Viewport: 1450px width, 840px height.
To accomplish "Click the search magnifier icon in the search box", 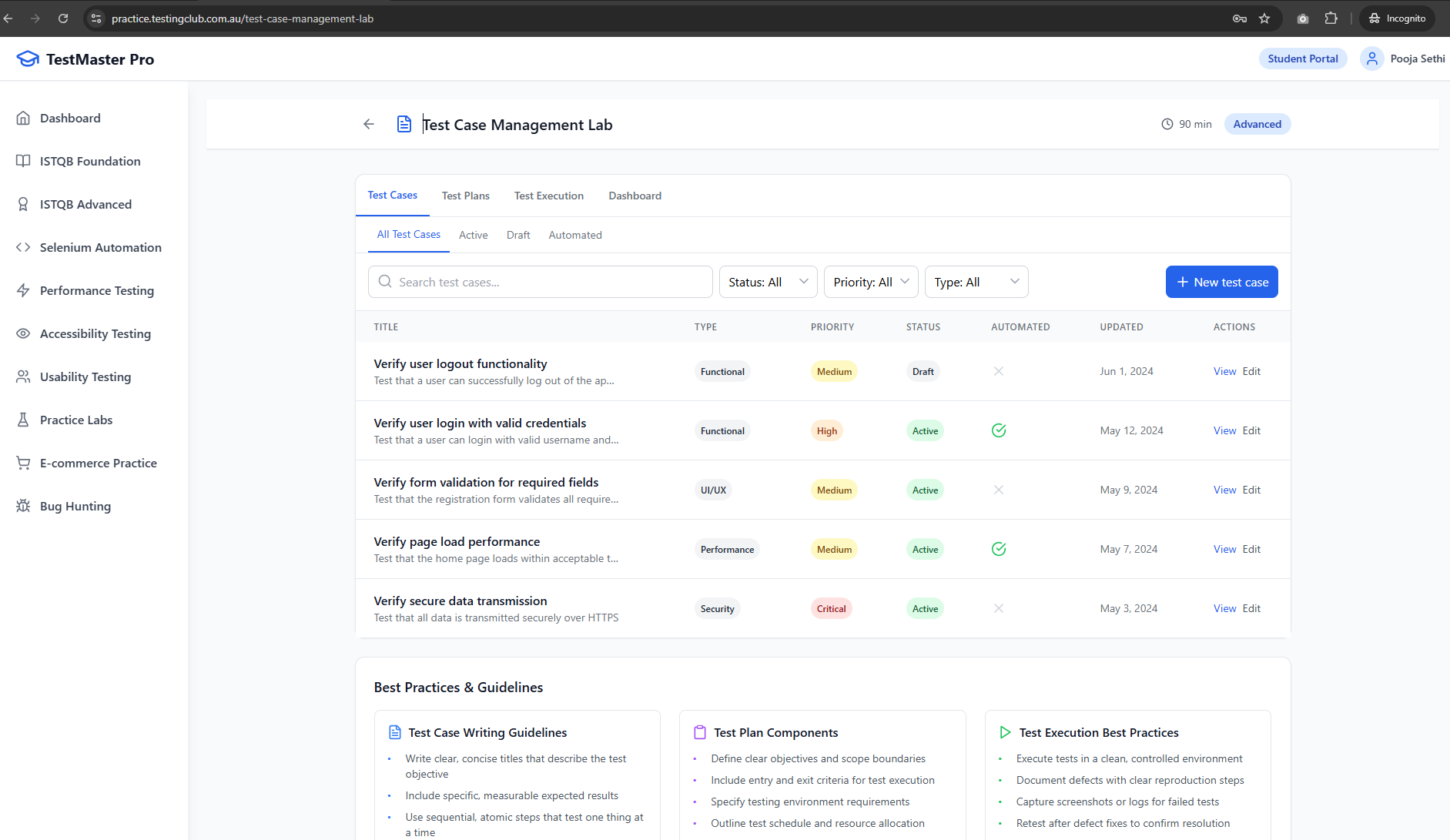I will pos(385,282).
